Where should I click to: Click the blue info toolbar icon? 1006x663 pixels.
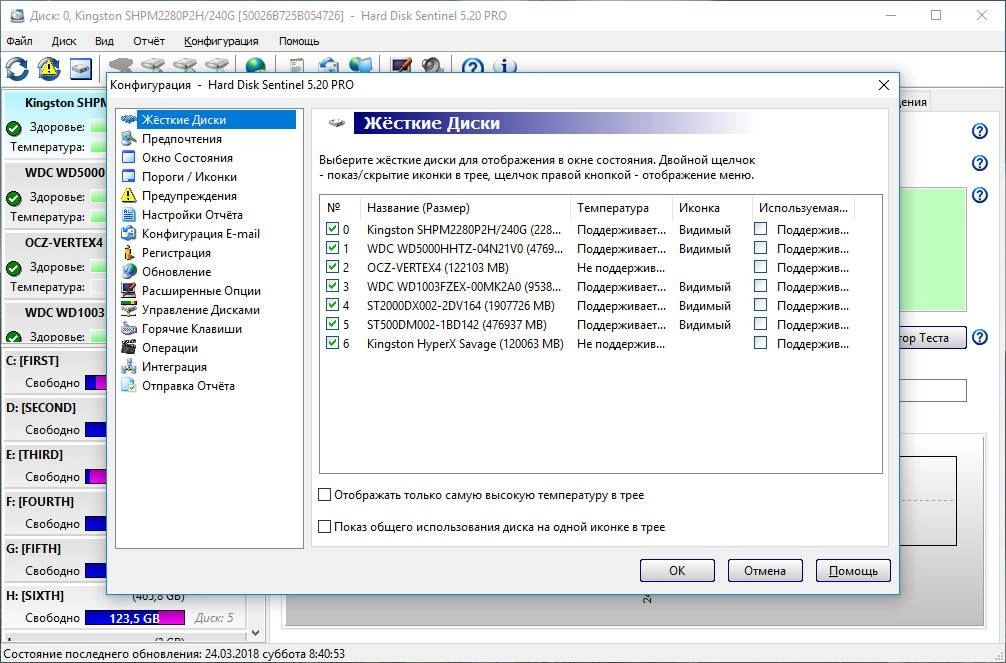tap(506, 65)
